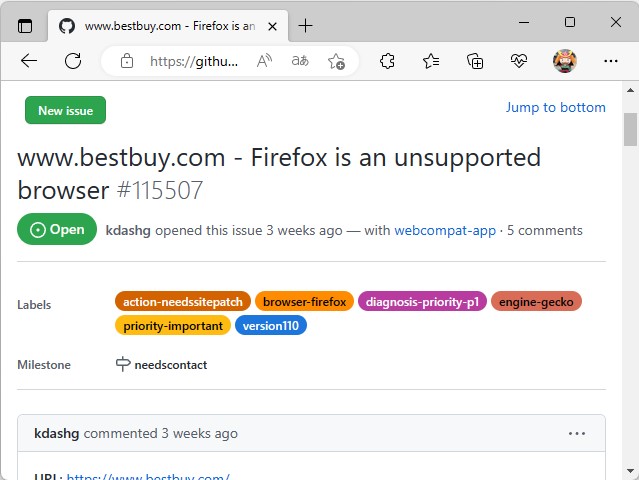This screenshot has width=639, height=480.
Task: Click the scrollbar up arrow
Action: (630, 90)
